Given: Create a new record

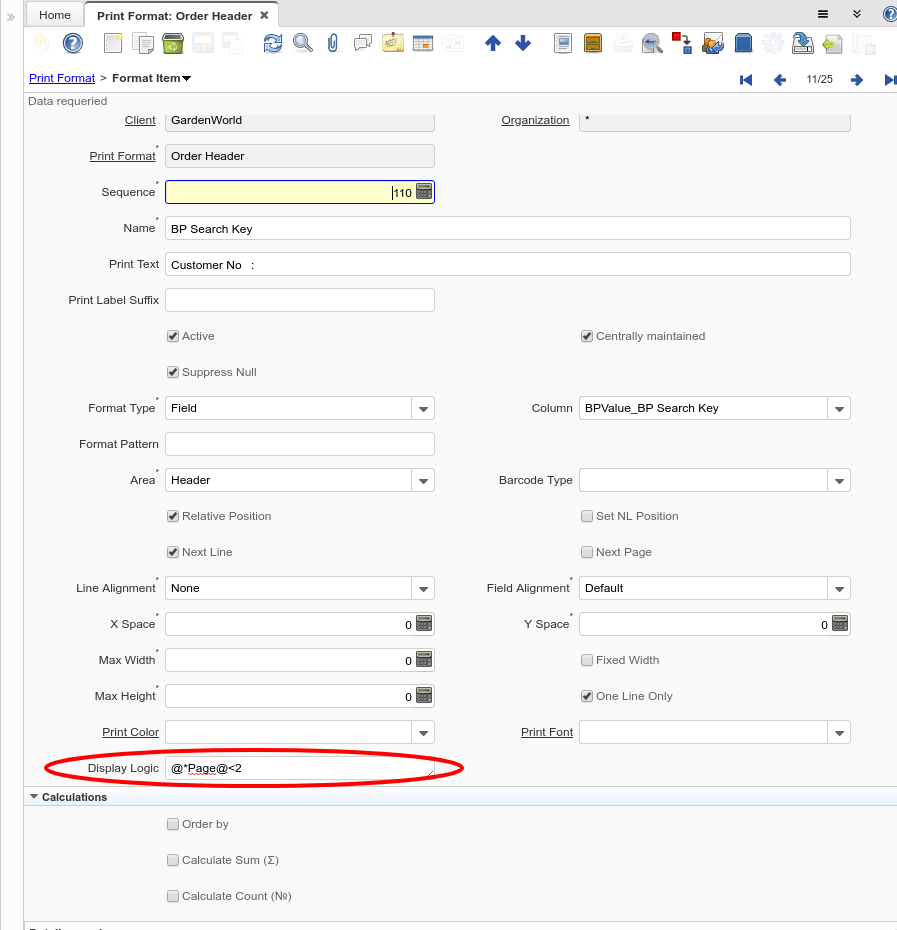Looking at the screenshot, I should click(x=113, y=44).
